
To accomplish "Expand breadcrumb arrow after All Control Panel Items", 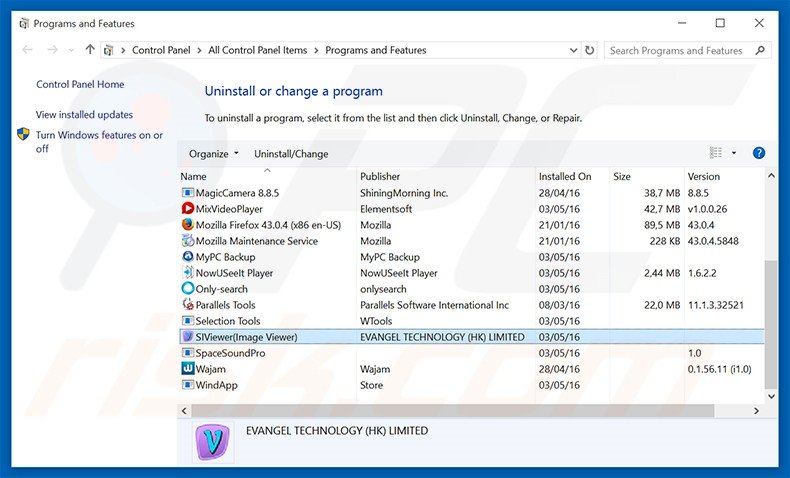I will pyautogui.click(x=316, y=50).
